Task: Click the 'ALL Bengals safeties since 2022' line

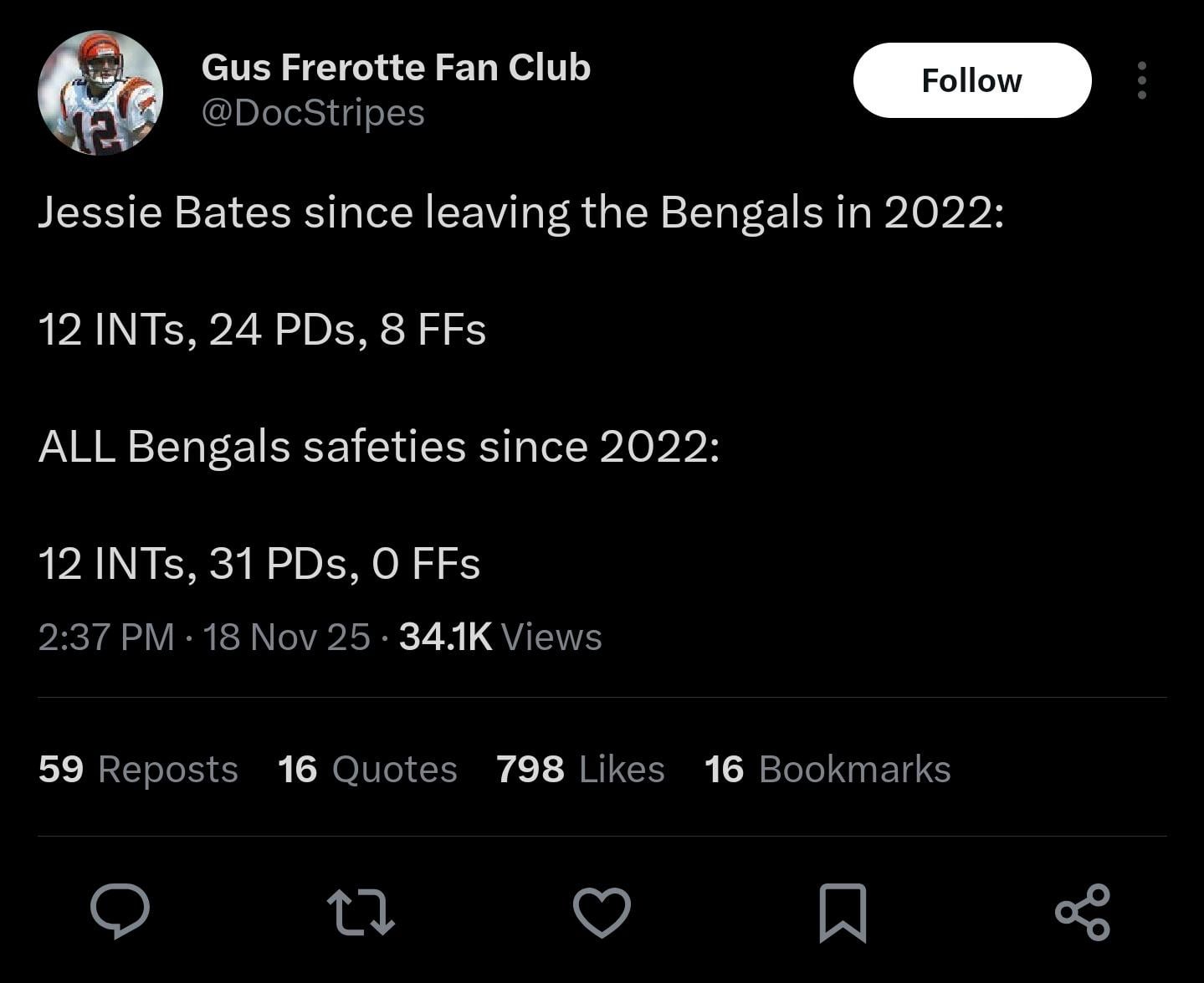Action: click(378, 446)
